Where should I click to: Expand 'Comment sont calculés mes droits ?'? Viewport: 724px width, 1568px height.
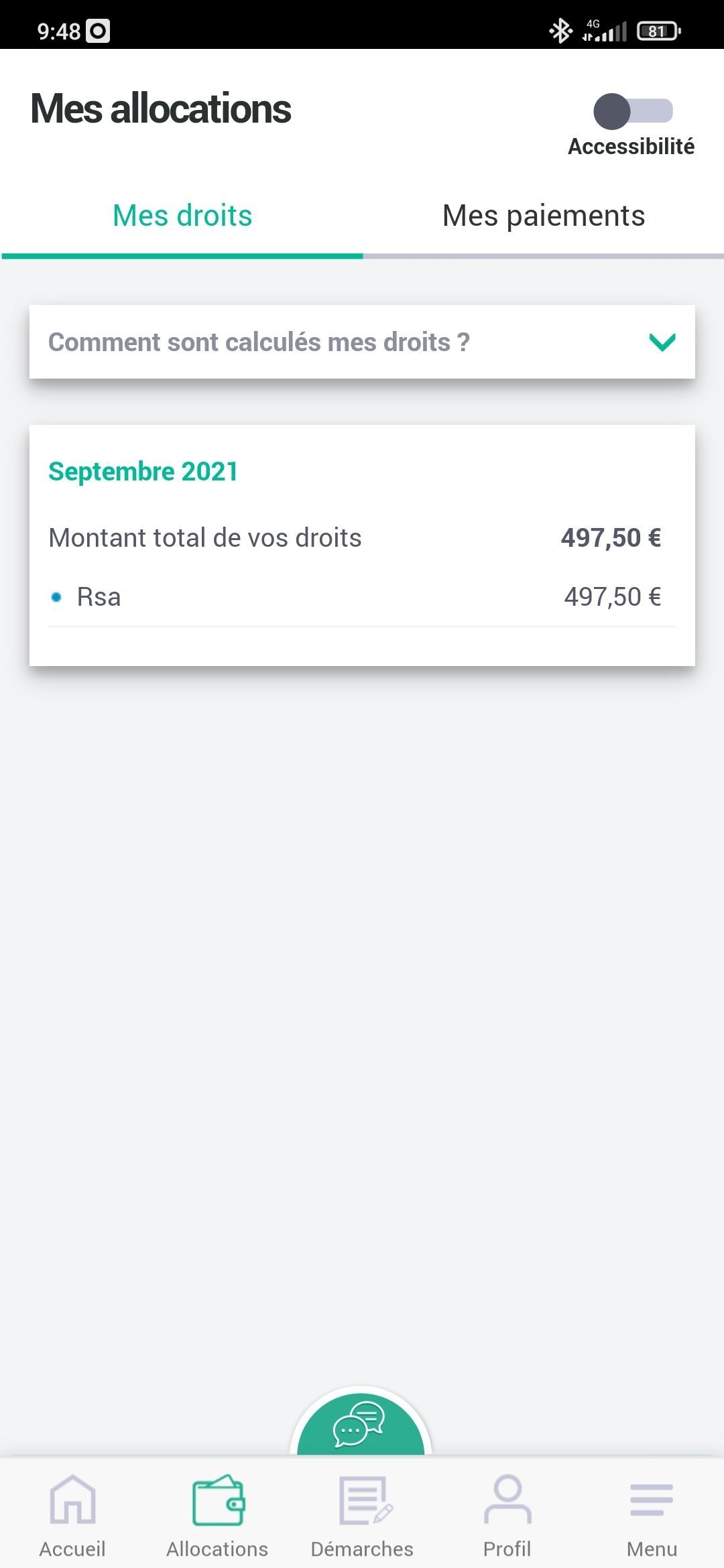259,342
